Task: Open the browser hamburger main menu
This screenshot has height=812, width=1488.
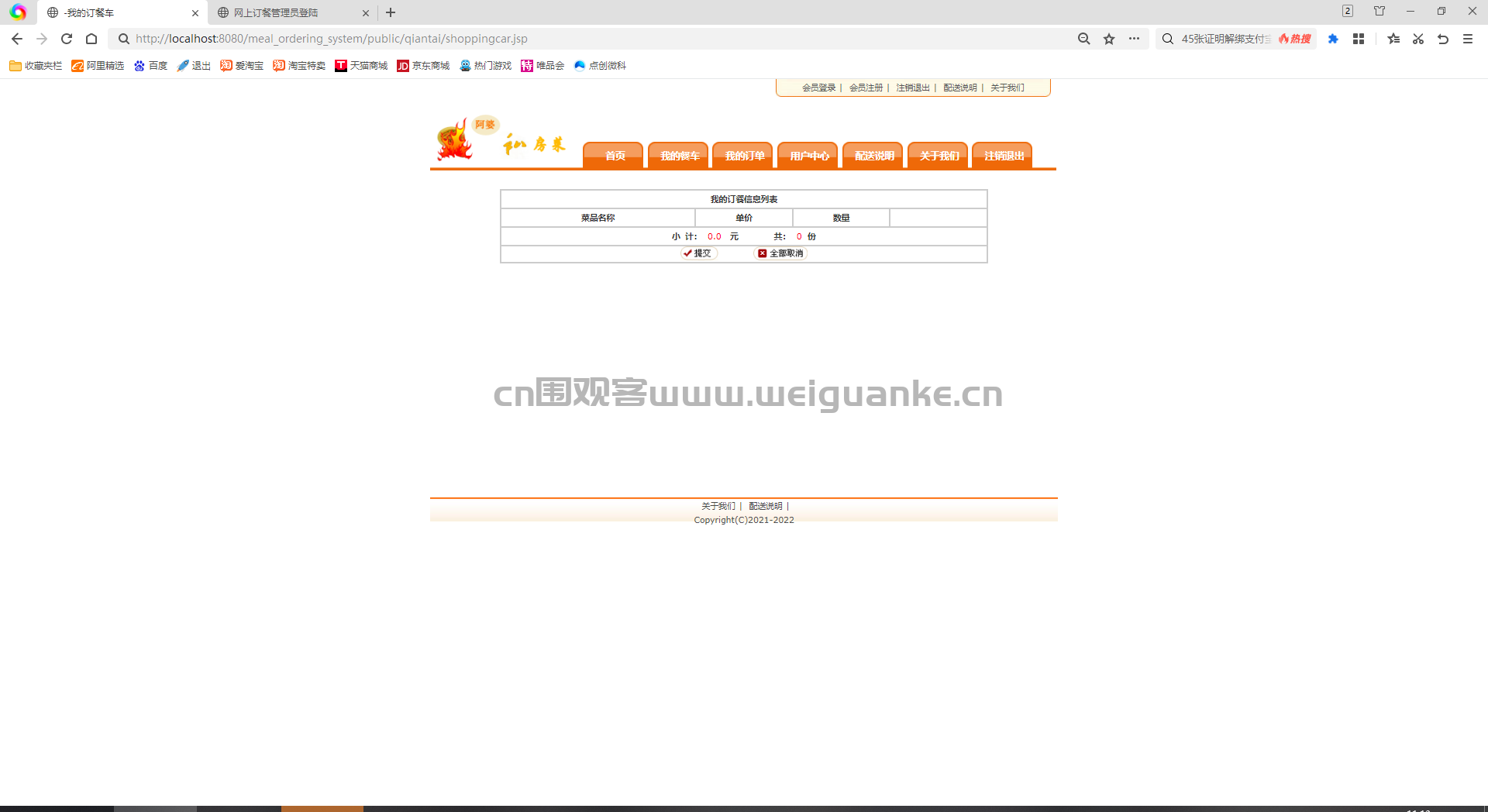Action: 1468,39
